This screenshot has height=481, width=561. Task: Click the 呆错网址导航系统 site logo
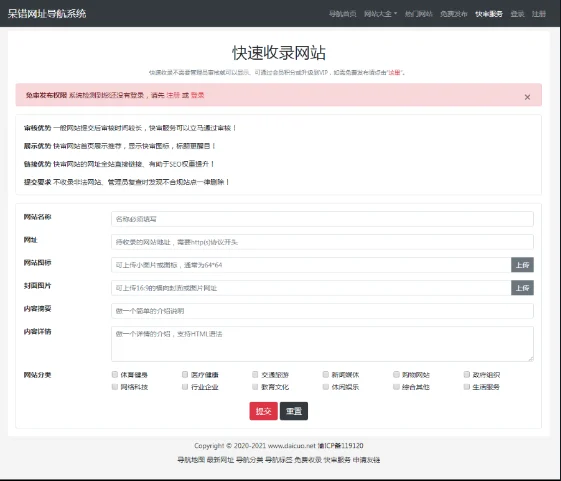tap(47, 14)
